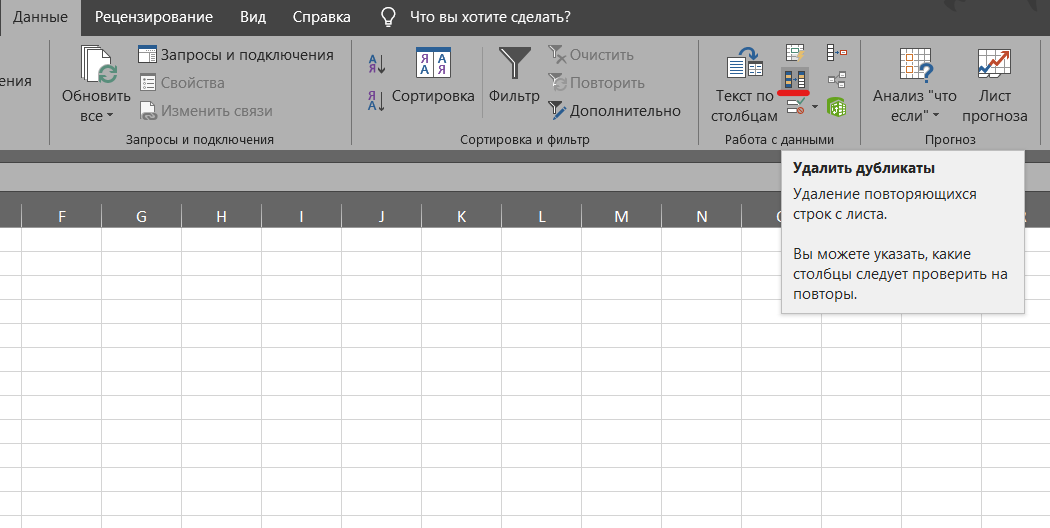Viewport: 1050px width, 528px height.
Task: Toggle the Фильтр (Filter) funnel
Action: pos(514,75)
